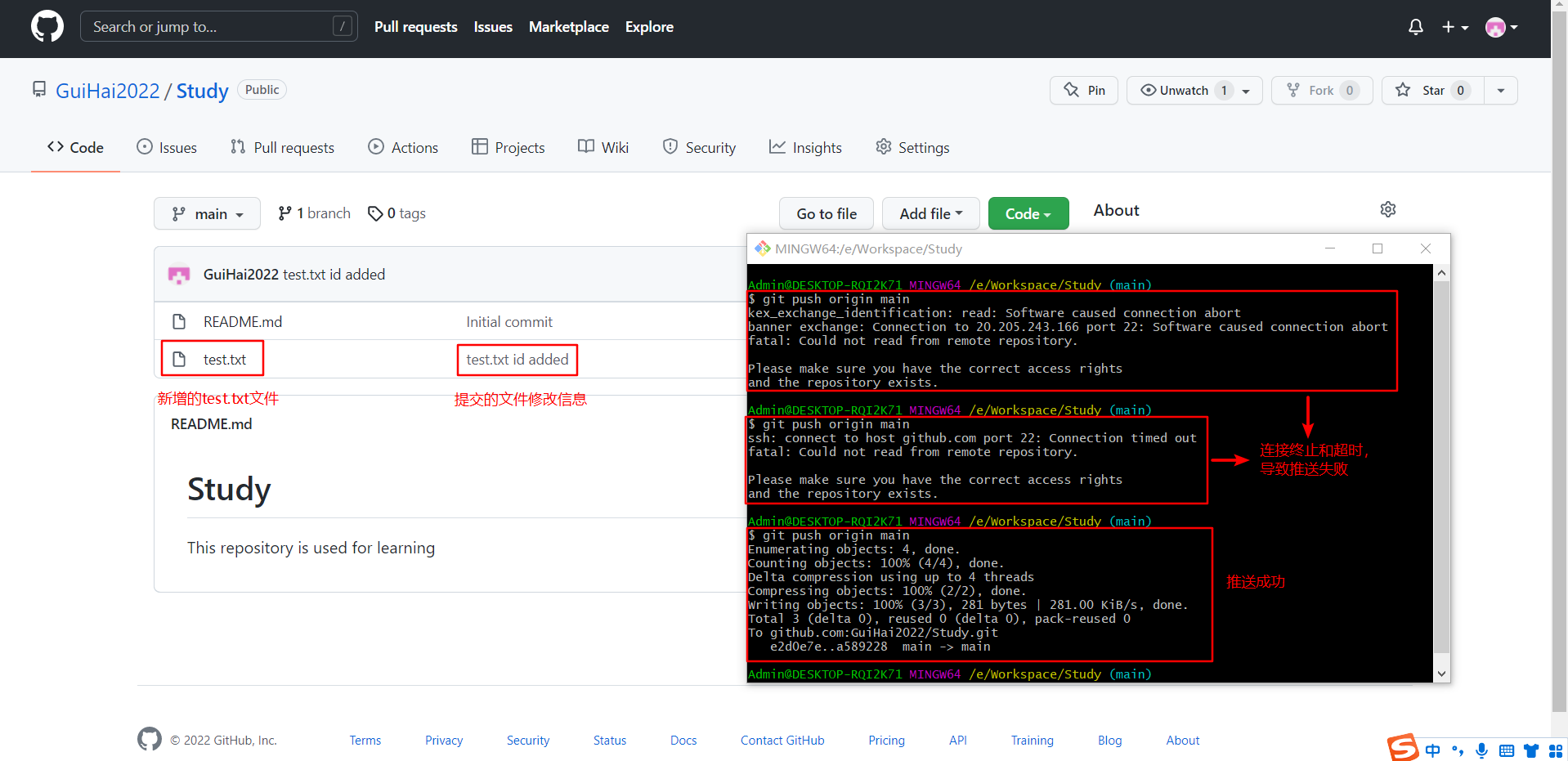Click the terminal scrollbar down arrow

[x=1442, y=674]
